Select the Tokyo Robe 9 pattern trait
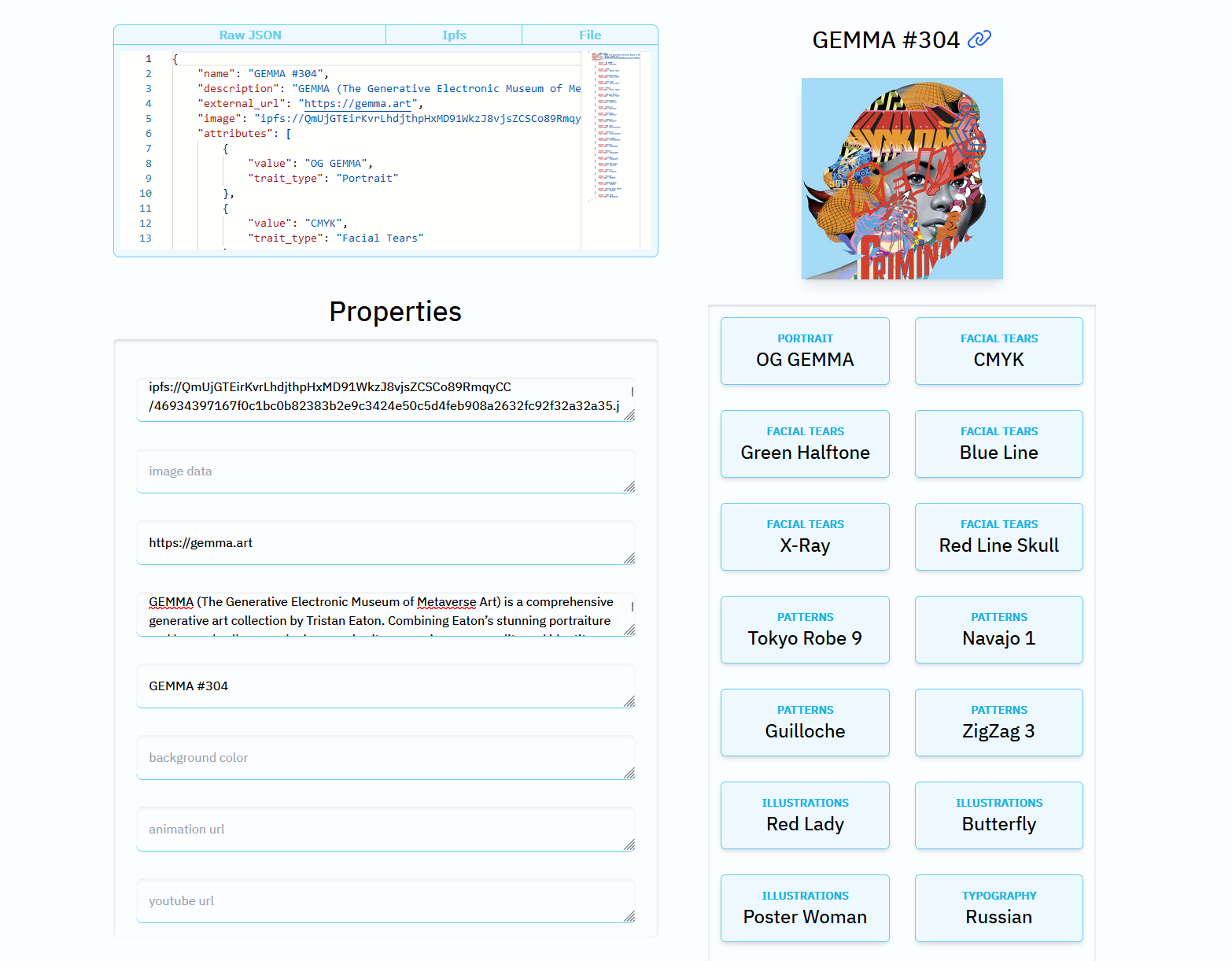 tap(805, 630)
